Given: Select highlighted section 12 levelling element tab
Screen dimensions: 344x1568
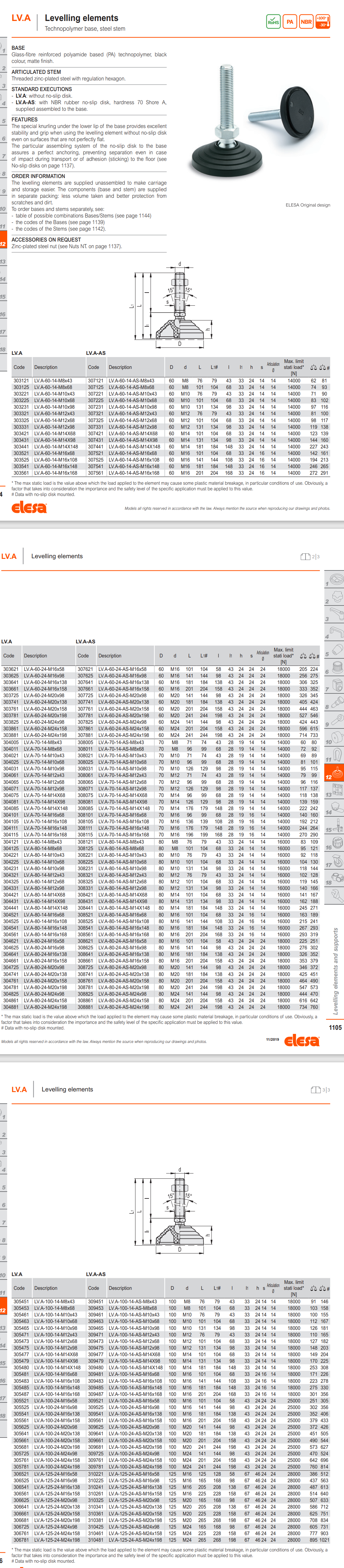Looking at the screenshot, I should pos(334,773).
